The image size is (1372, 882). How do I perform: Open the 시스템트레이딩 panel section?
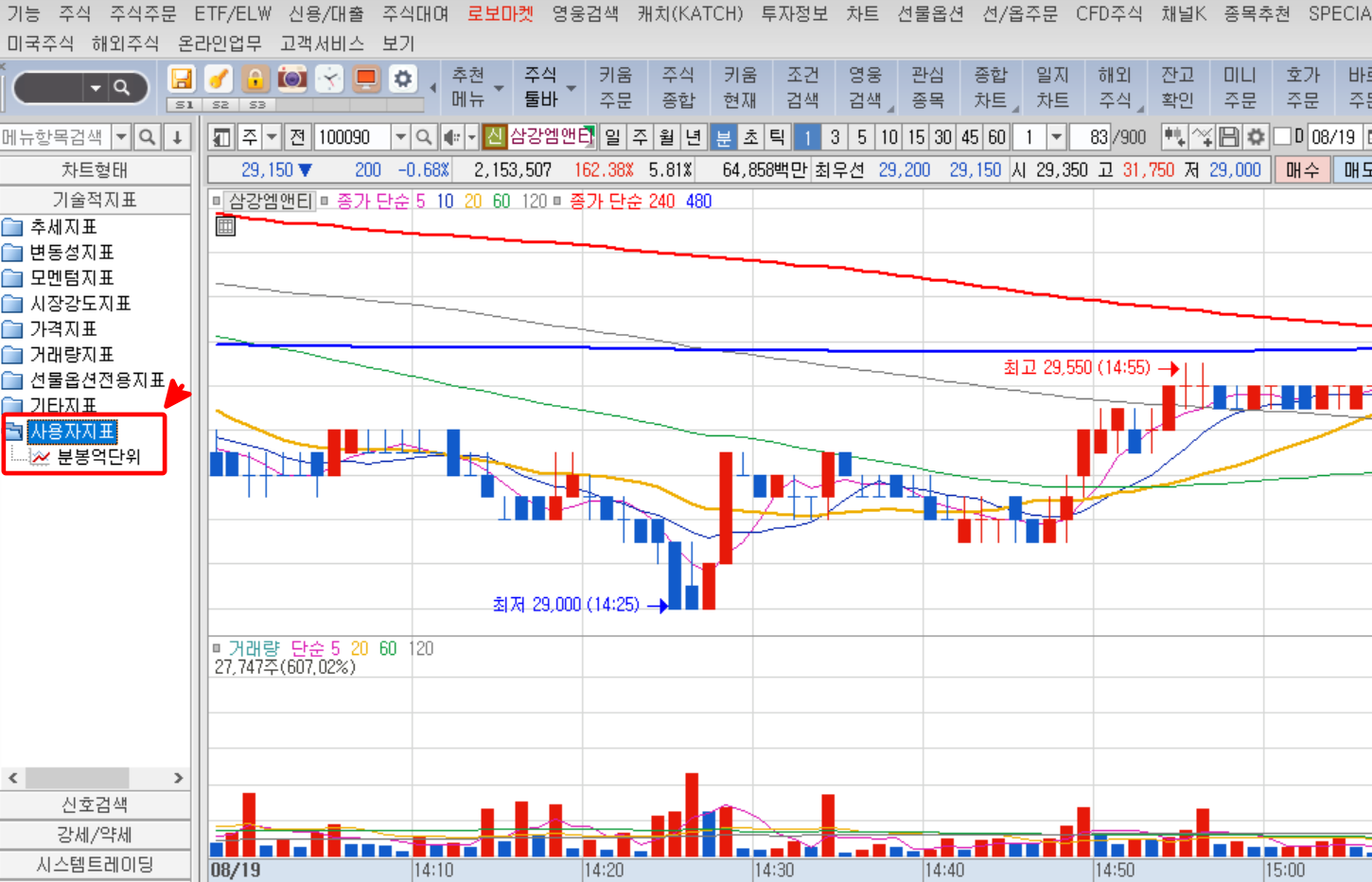tap(95, 865)
